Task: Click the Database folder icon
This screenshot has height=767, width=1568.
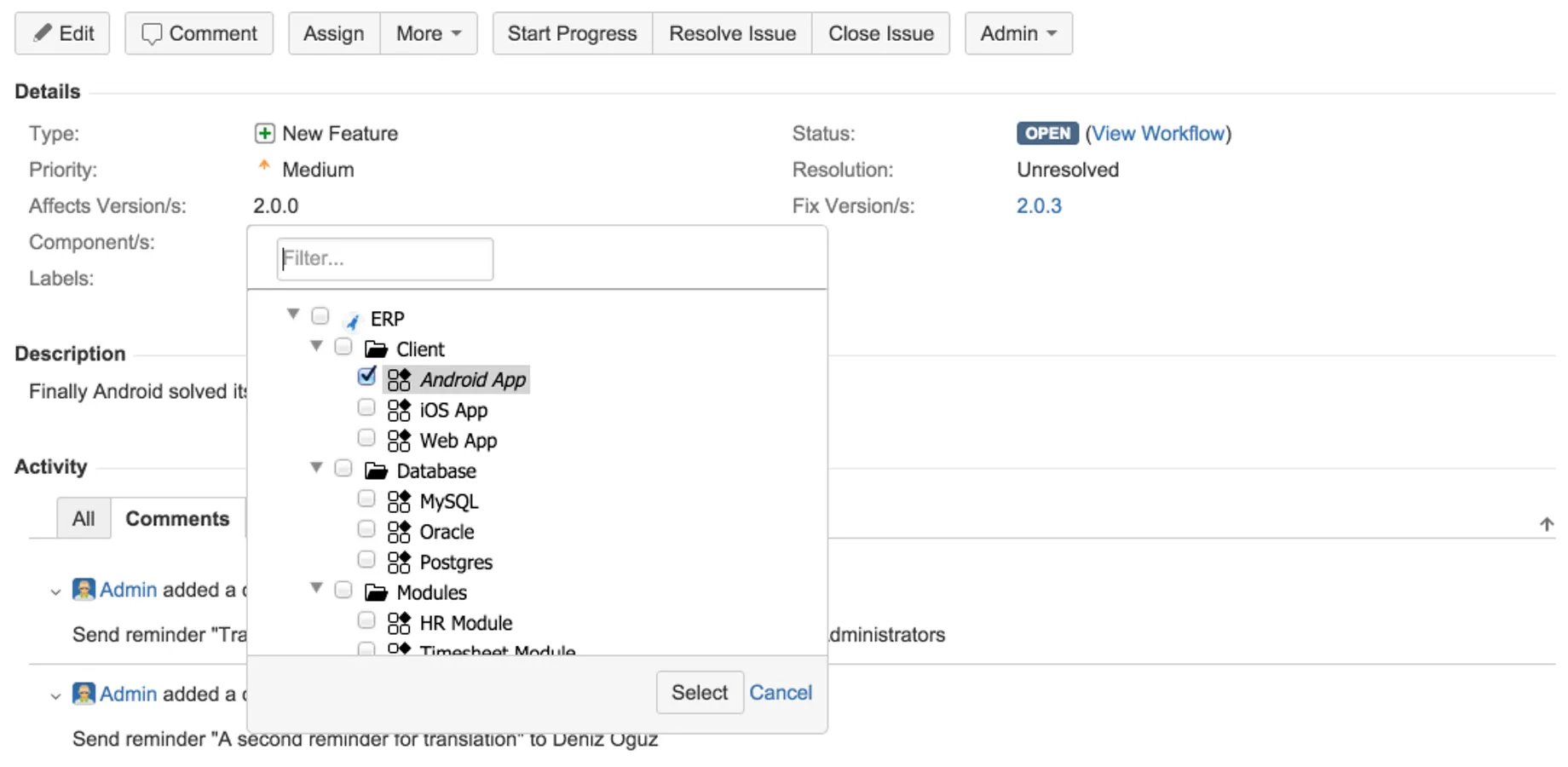Action: [376, 471]
